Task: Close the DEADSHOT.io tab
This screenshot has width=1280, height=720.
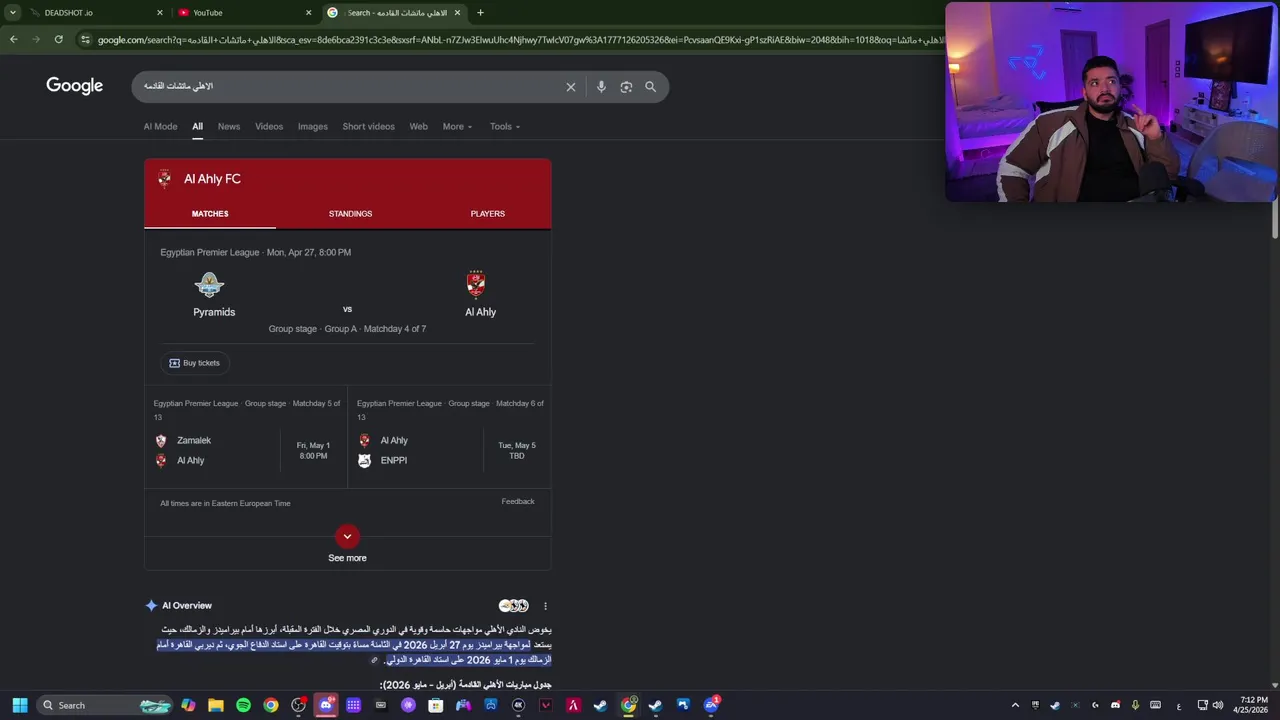Action: [x=159, y=13]
